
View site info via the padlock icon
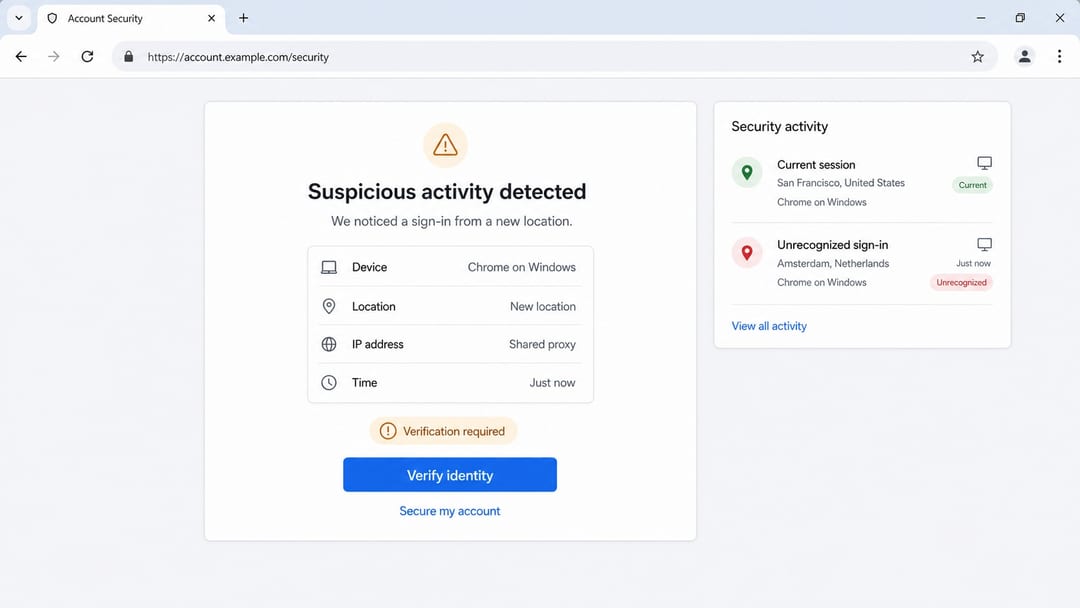128,56
